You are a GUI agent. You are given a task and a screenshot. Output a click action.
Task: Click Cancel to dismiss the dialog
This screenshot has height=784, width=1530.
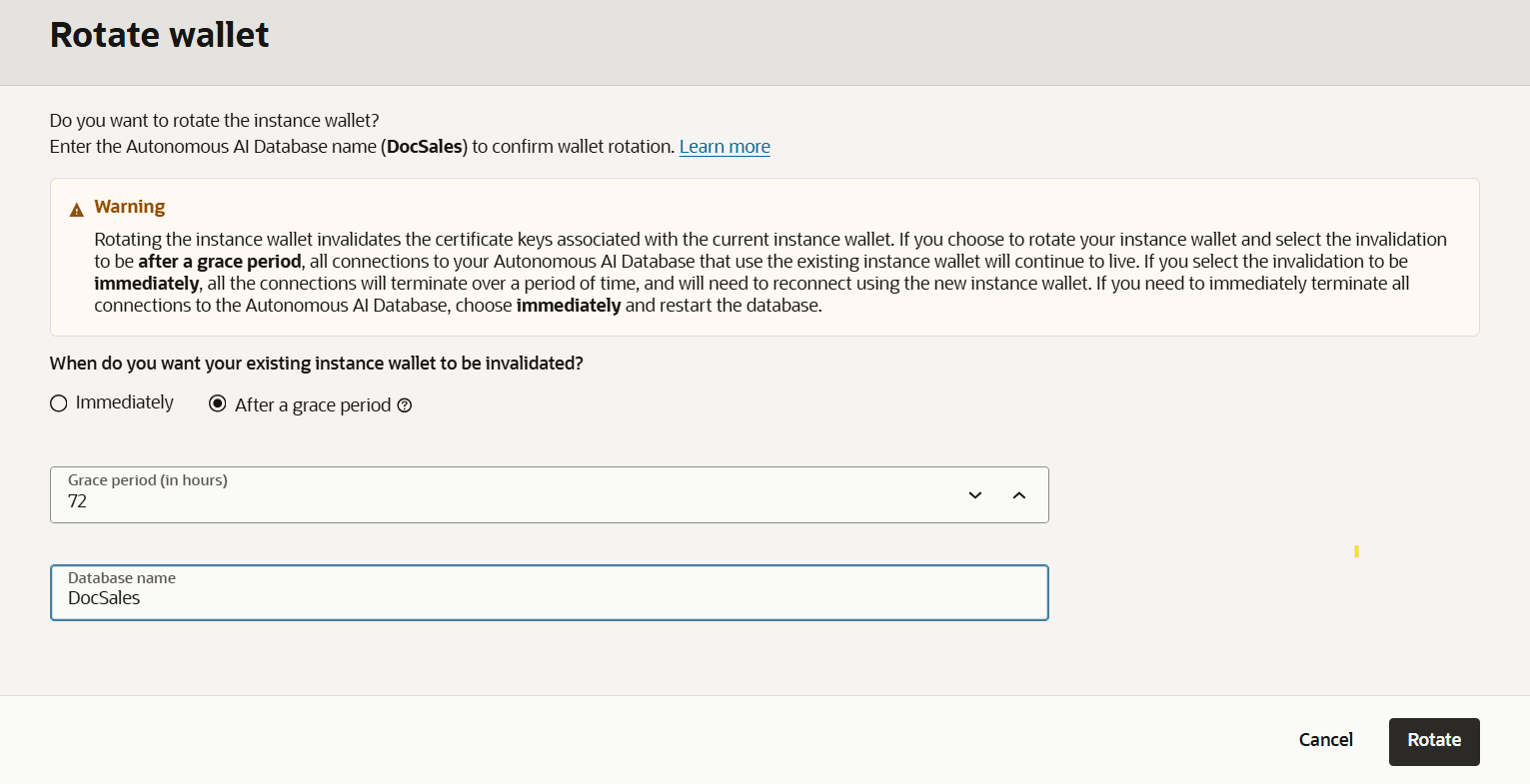point(1325,740)
